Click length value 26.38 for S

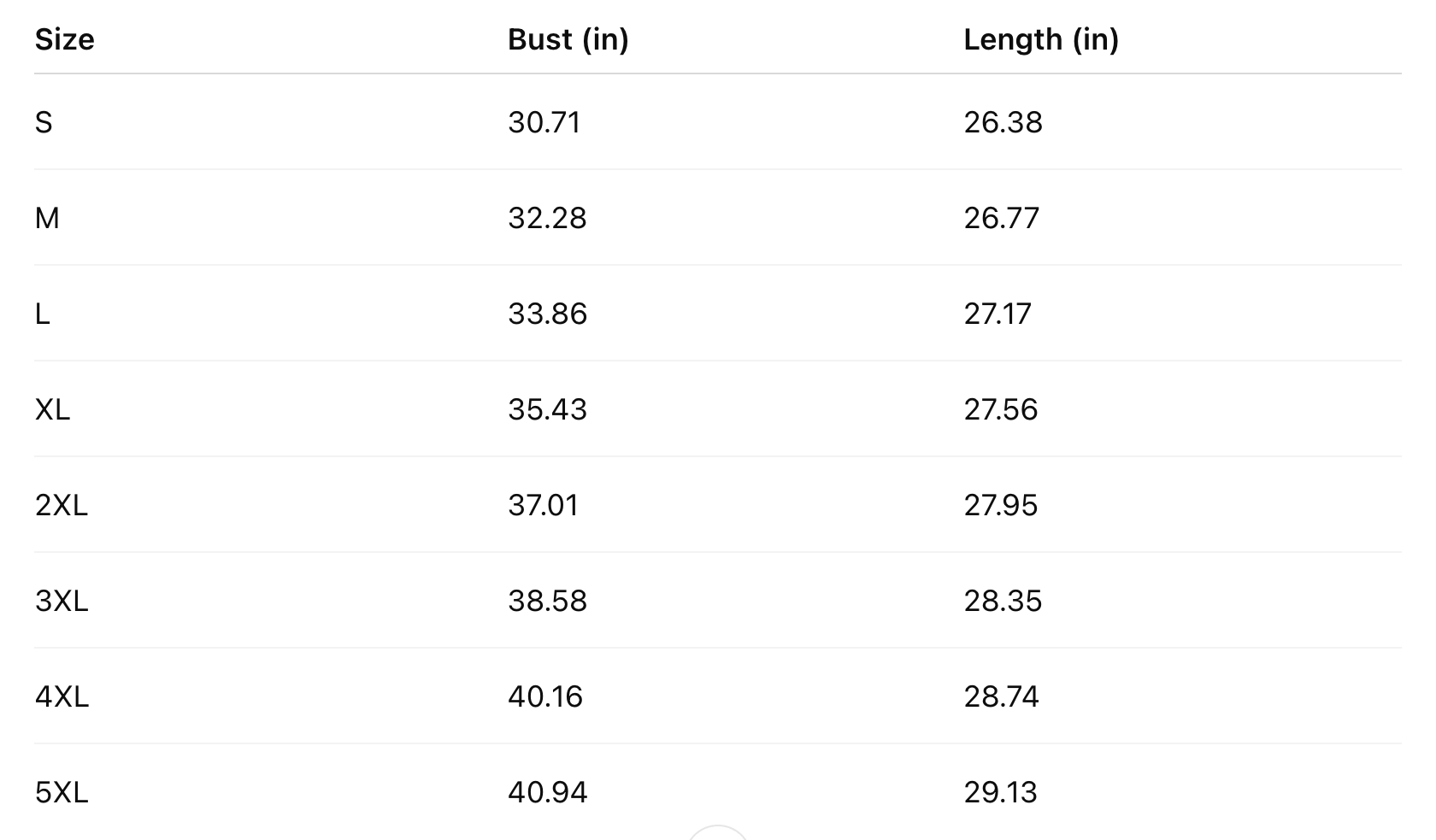coord(1003,123)
